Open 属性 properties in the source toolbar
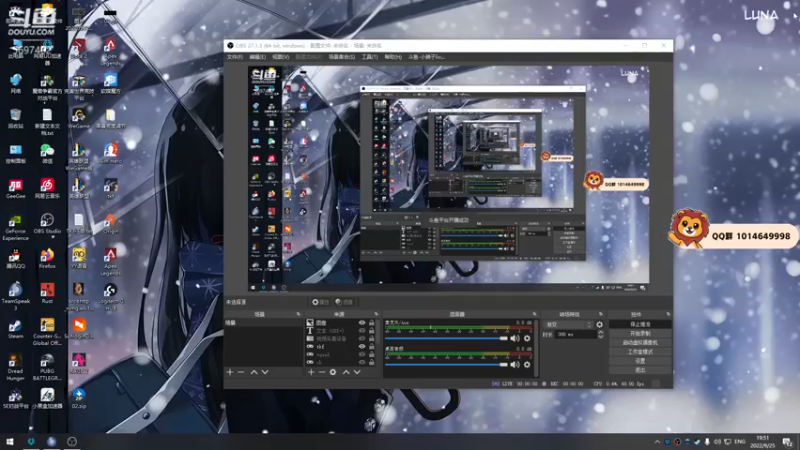Image resolution: width=800 pixels, height=450 pixels. [x=320, y=302]
